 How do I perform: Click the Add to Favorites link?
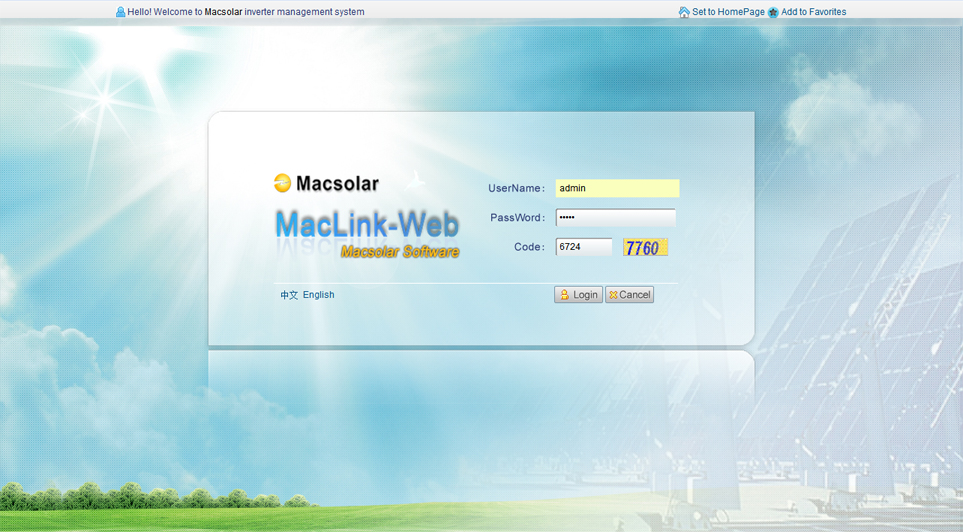click(813, 12)
